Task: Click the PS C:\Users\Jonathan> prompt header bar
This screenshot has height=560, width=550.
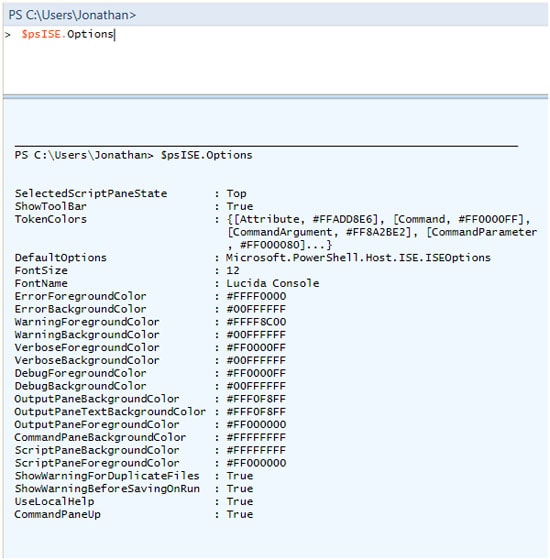Action: point(275,15)
